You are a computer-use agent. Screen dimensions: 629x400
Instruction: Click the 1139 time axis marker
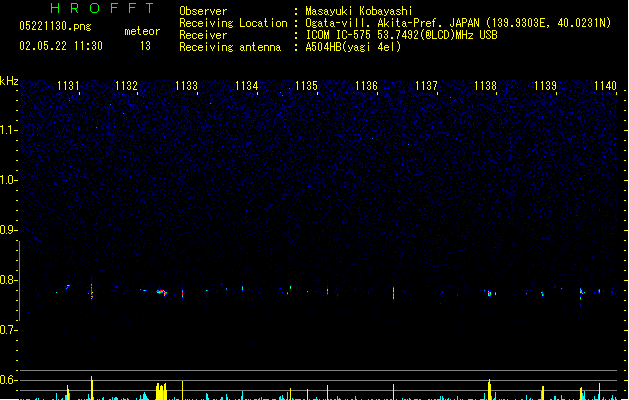(x=546, y=86)
